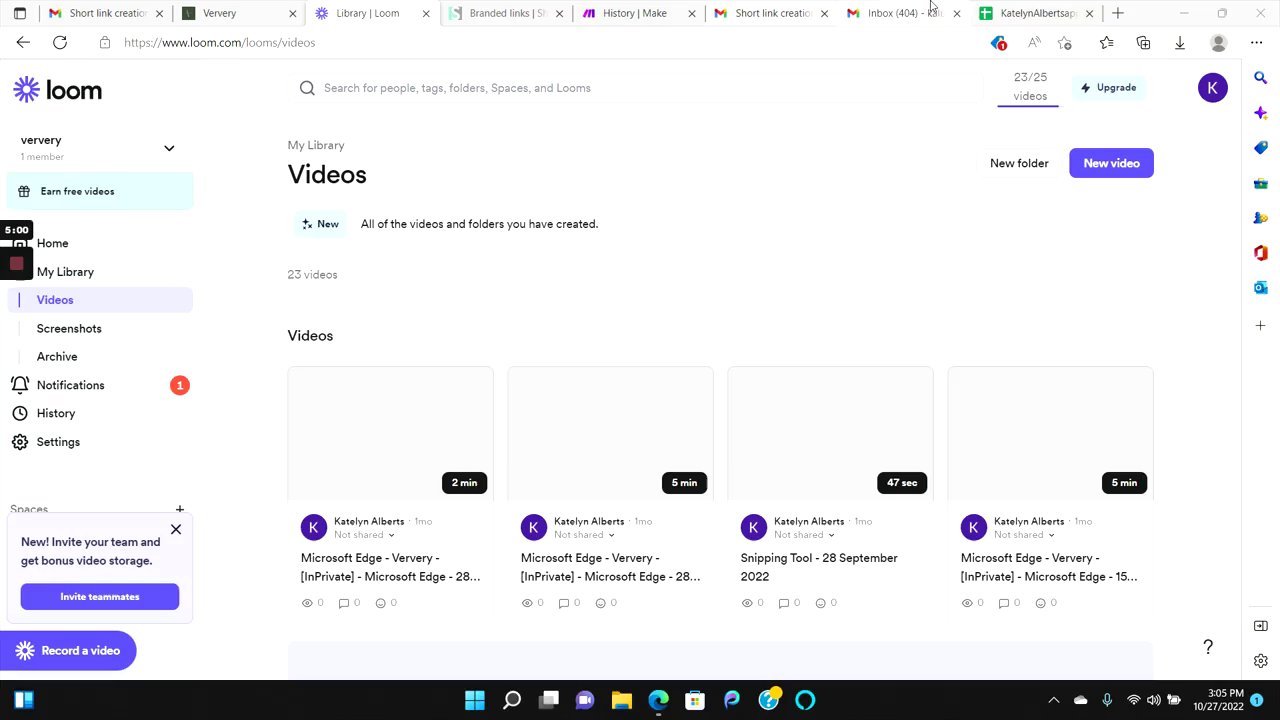Viewport: 1280px width, 720px height.
Task: Switch to Branded links browser tab
Action: pyautogui.click(x=503, y=13)
